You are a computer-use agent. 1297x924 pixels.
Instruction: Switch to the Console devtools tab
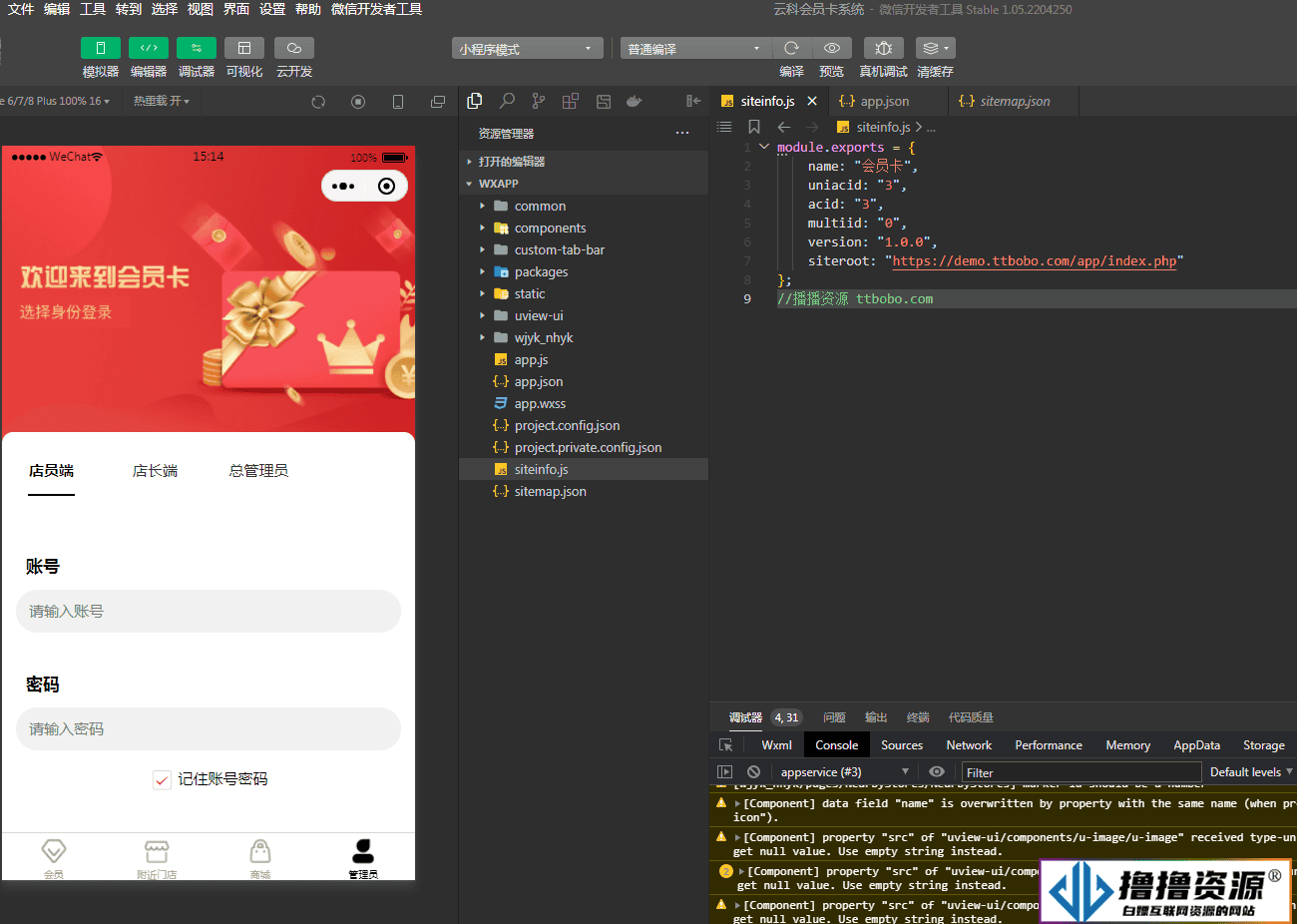coord(836,744)
